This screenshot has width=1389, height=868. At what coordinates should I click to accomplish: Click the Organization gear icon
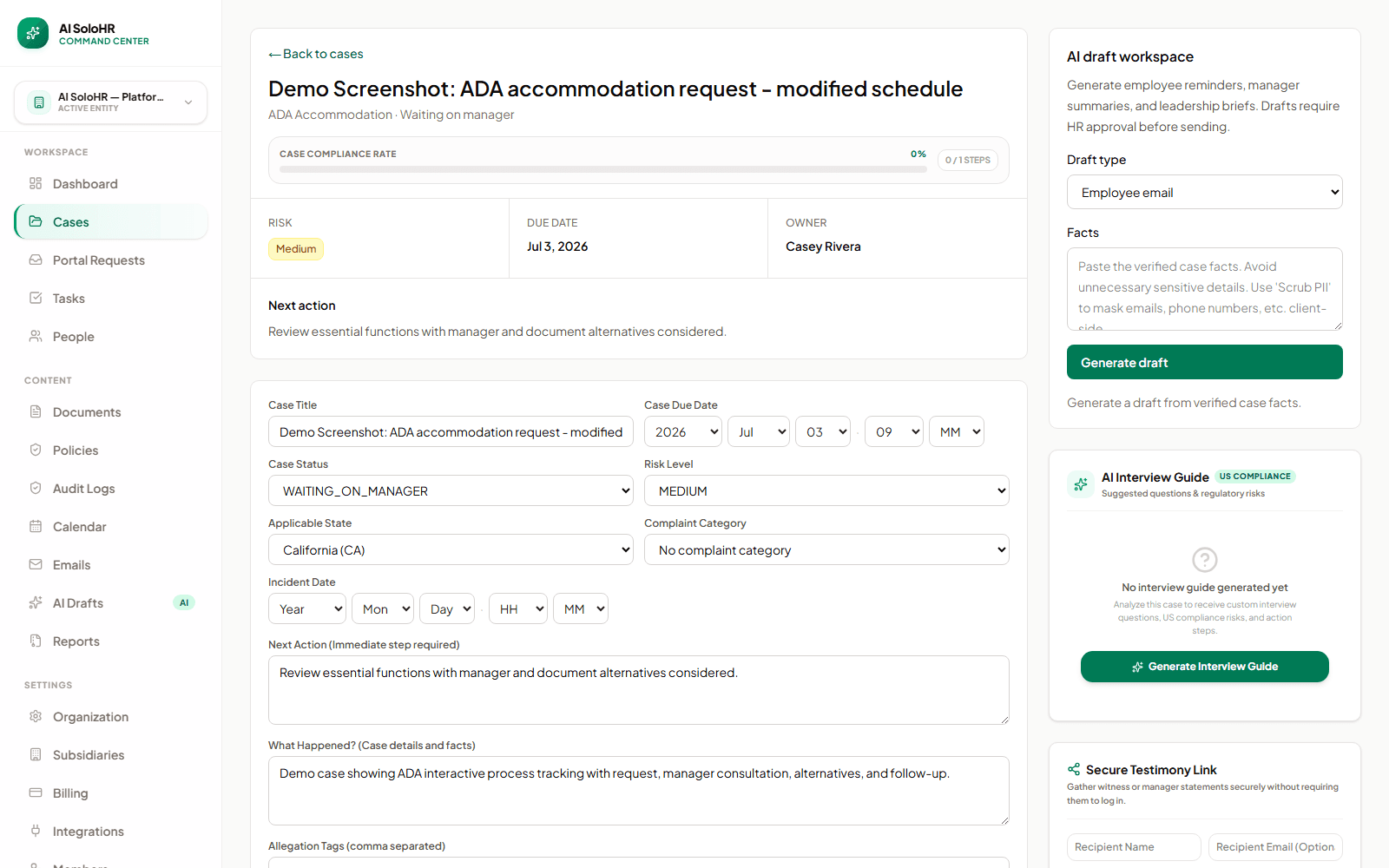36,716
